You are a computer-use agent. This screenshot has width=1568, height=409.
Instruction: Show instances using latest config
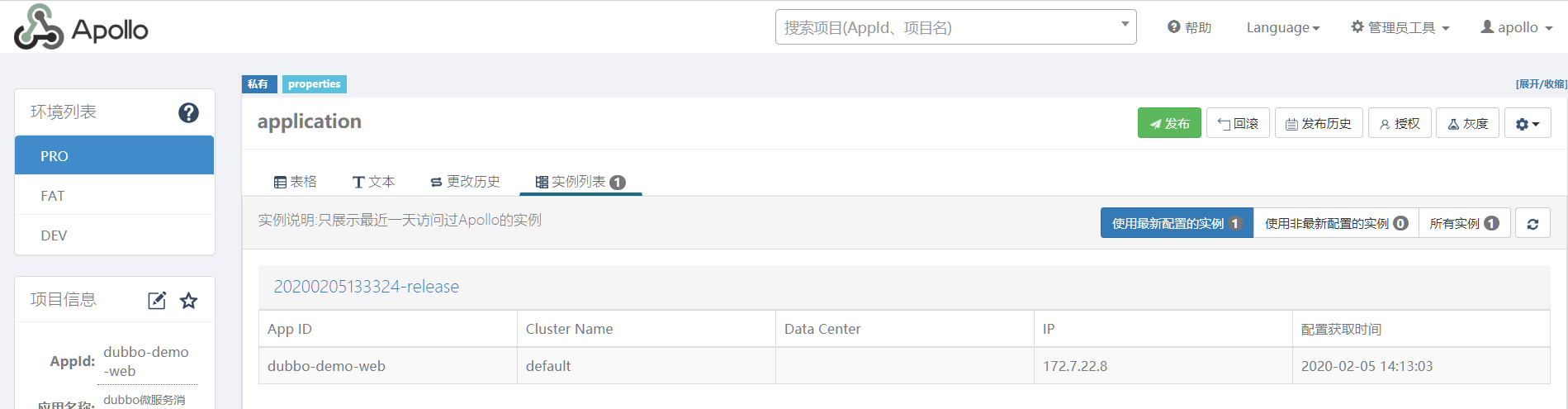1177,223
